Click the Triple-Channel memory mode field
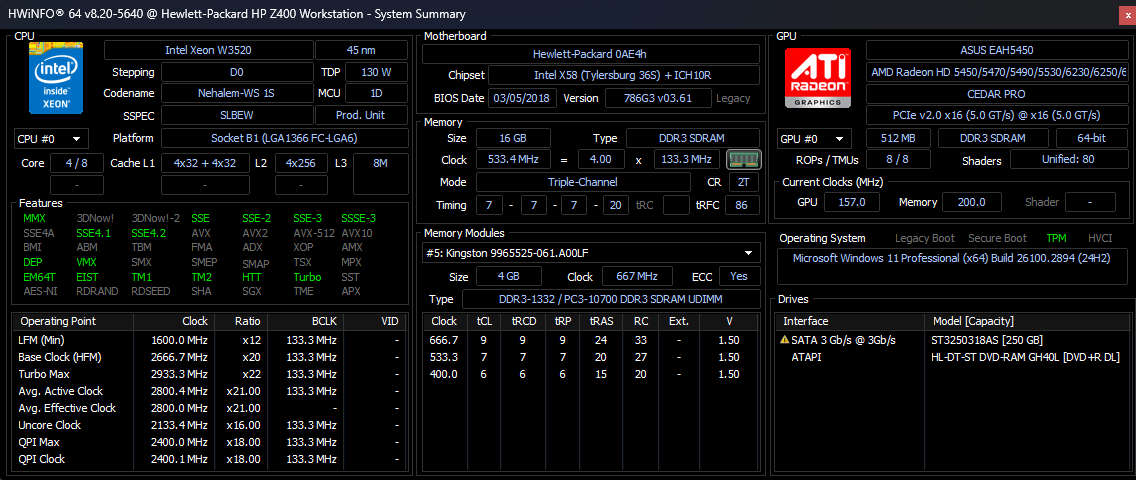 pos(583,182)
